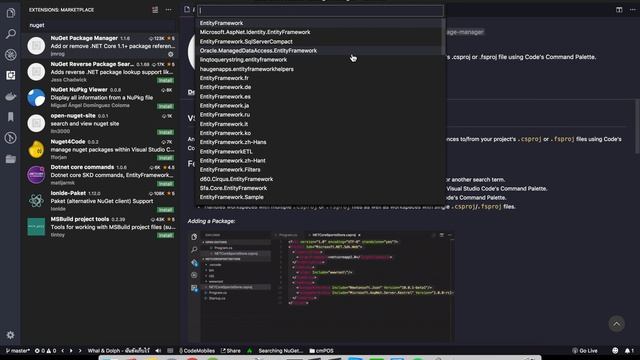Click the extension details page scrollbar

pos(637,127)
